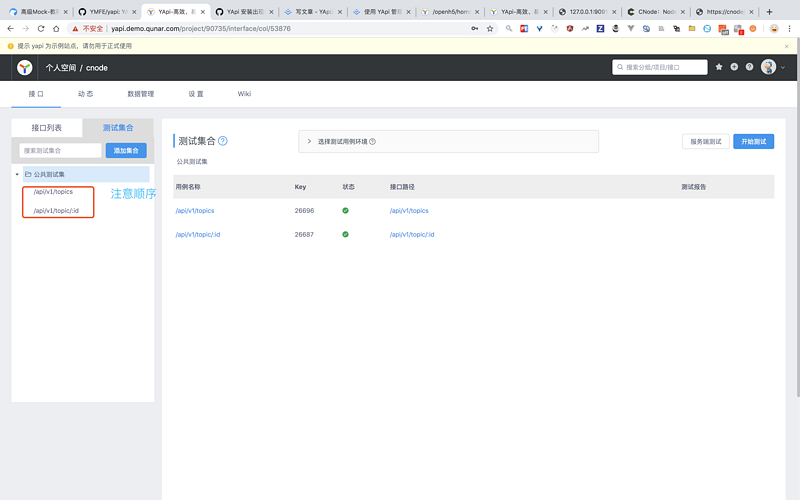Open the user avatar menu

[x=769, y=67]
